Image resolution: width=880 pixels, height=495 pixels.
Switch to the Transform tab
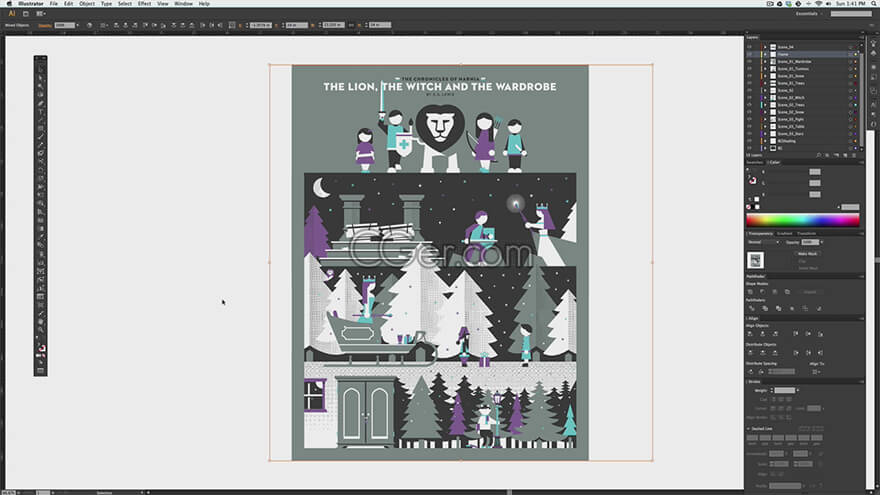pos(806,233)
